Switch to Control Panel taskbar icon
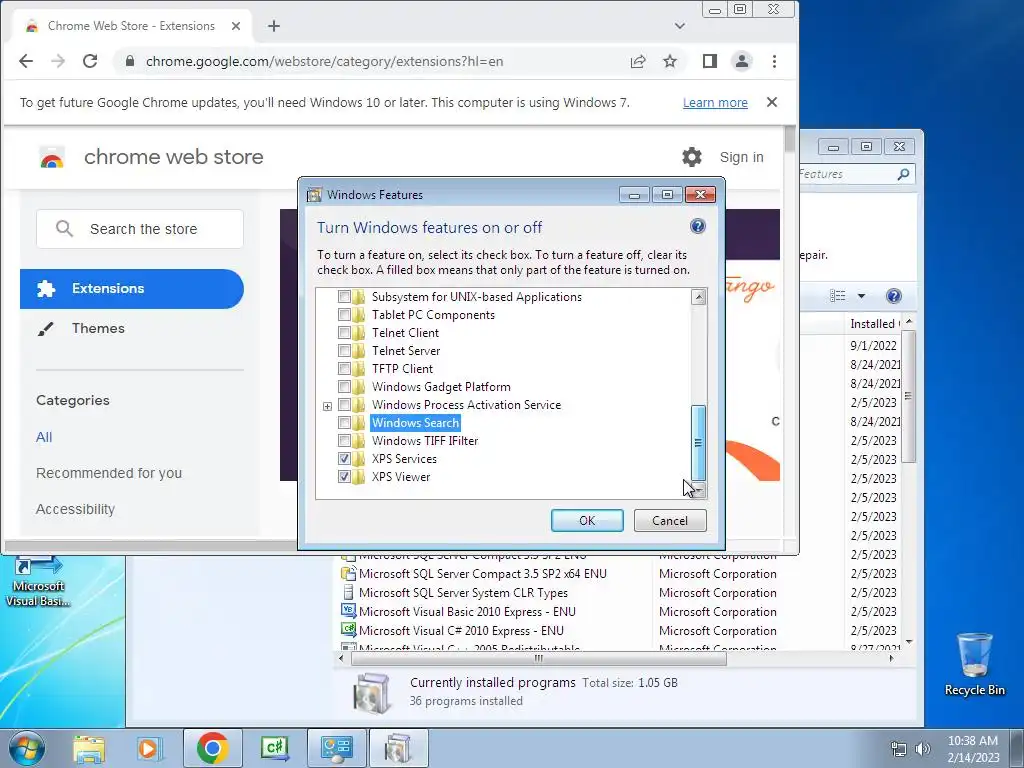Screen dimensions: 1024x768 click(x=336, y=748)
